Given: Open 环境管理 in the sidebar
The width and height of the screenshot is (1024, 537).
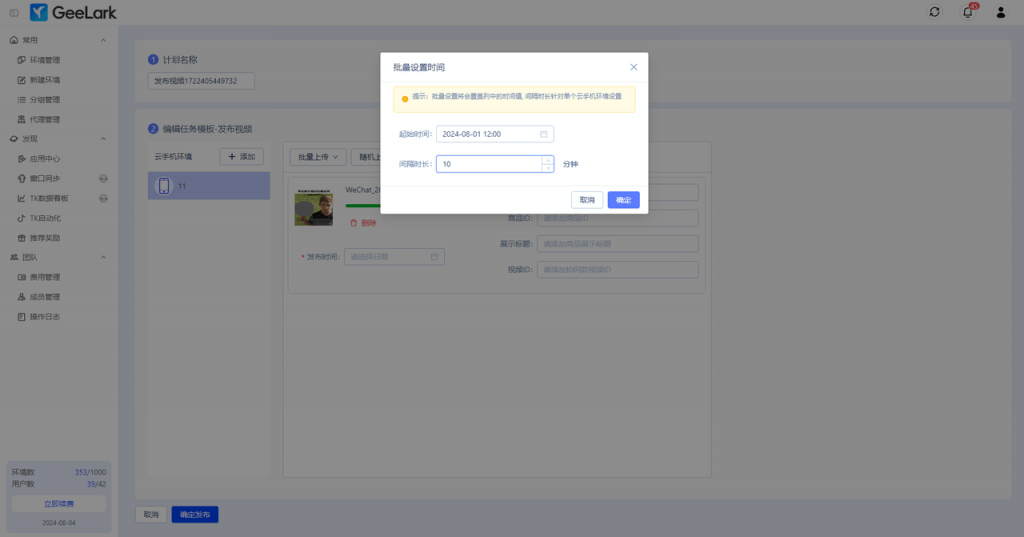Looking at the screenshot, I should (x=45, y=60).
